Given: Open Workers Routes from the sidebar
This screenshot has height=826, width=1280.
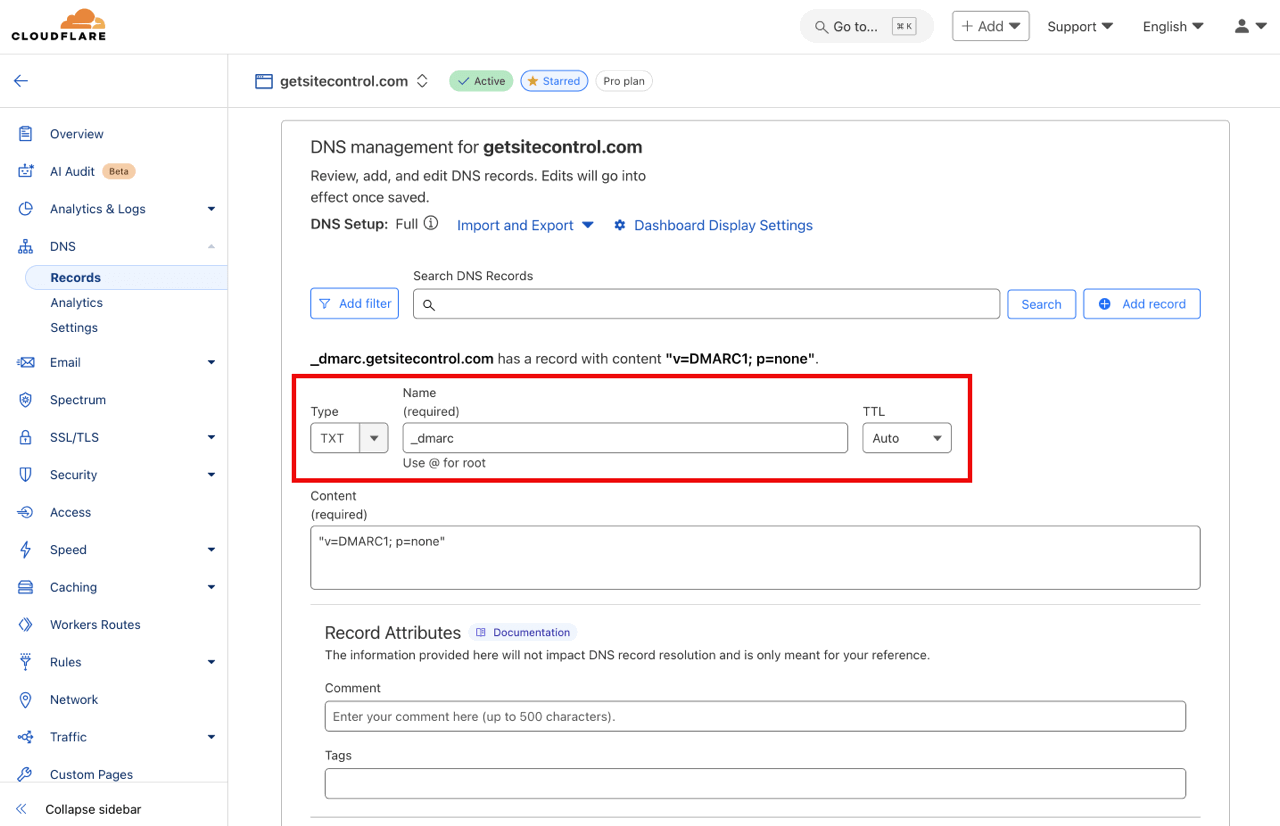Looking at the screenshot, I should (96, 624).
